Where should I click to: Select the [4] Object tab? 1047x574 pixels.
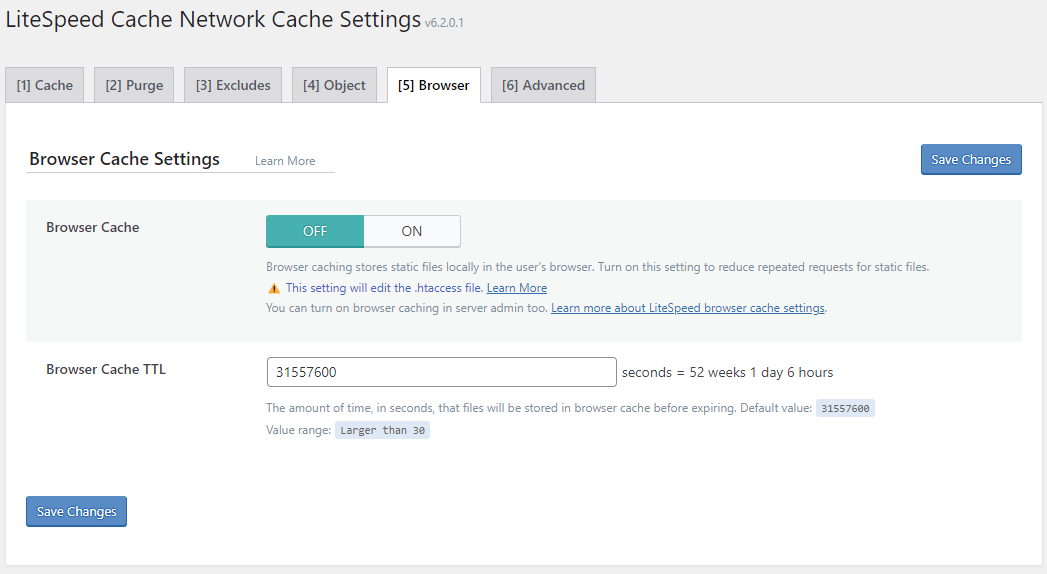point(335,85)
